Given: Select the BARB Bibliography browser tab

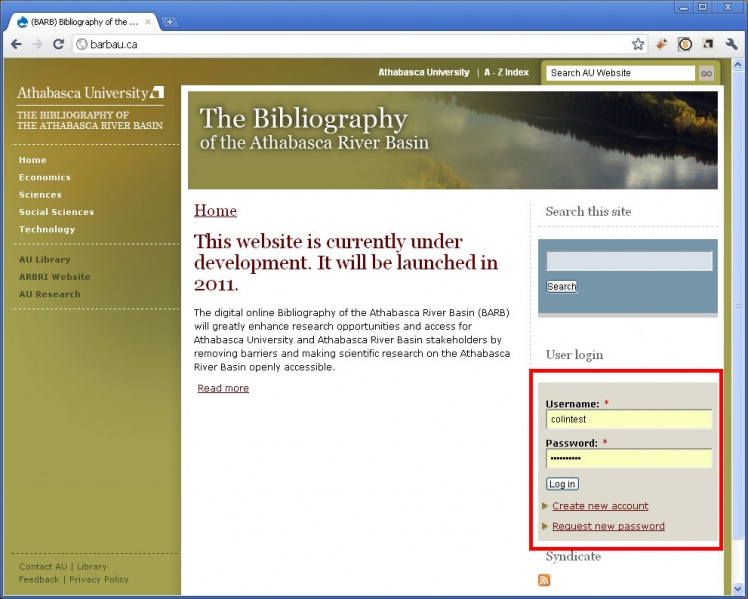Looking at the screenshot, I should click(83, 22).
